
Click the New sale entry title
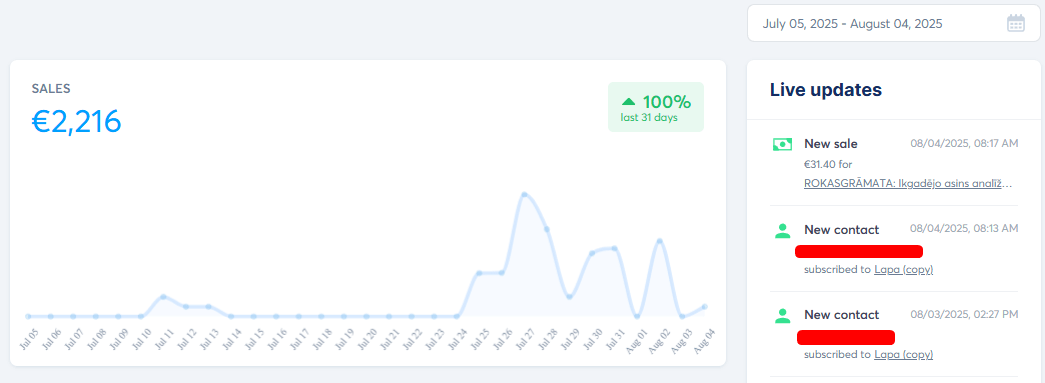pos(830,144)
